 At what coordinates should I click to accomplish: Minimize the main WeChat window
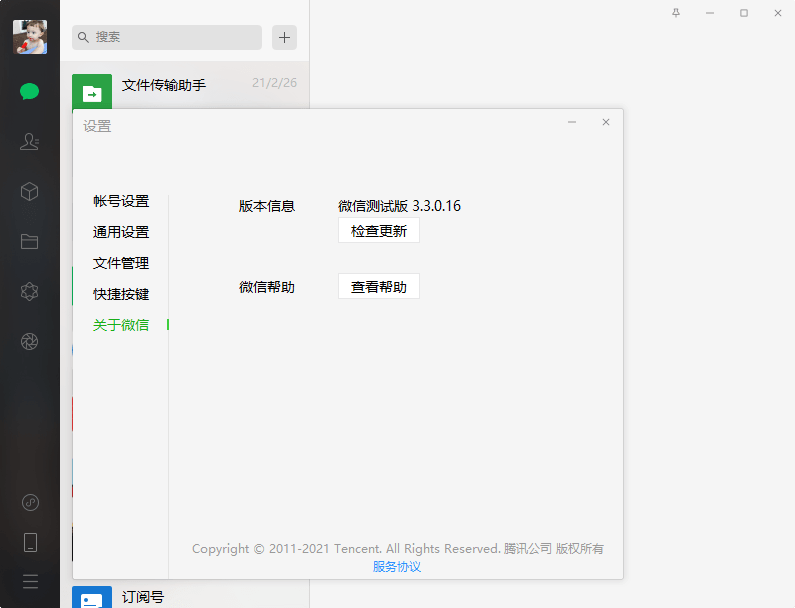coord(710,13)
